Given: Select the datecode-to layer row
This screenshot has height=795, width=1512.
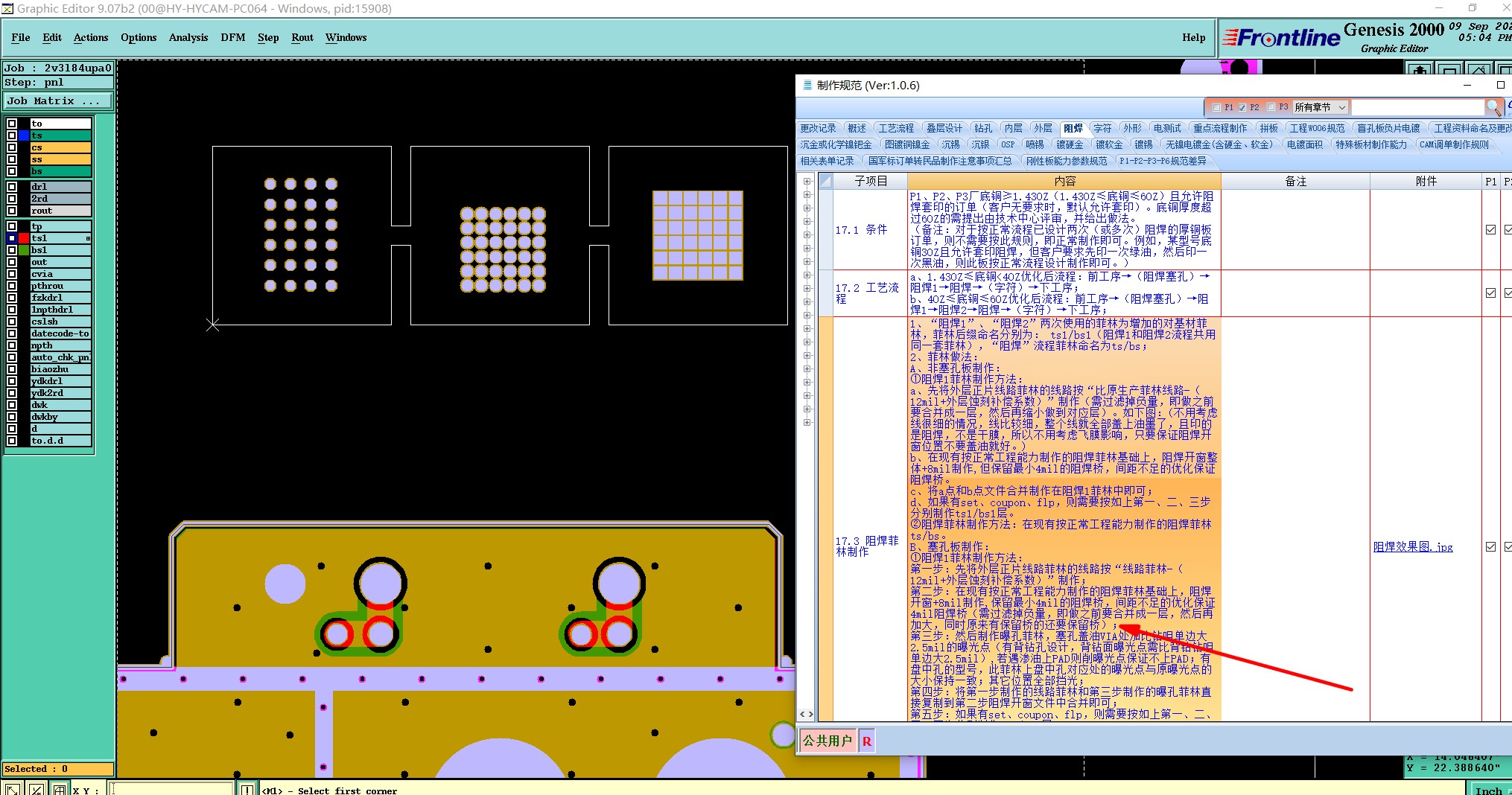Looking at the screenshot, I should (x=60, y=333).
